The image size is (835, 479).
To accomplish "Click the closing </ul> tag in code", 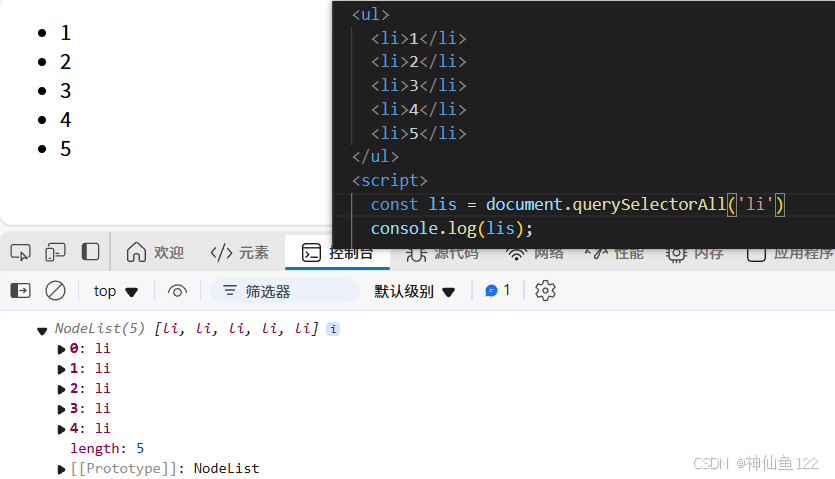I will pyautogui.click(x=375, y=157).
